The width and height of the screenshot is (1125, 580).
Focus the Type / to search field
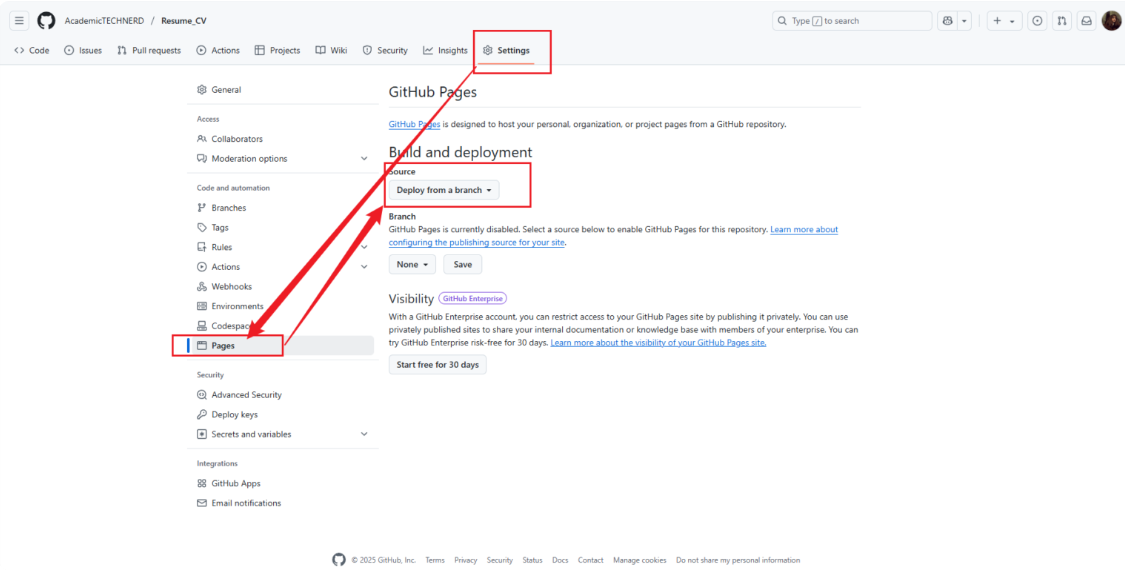coord(852,21)
